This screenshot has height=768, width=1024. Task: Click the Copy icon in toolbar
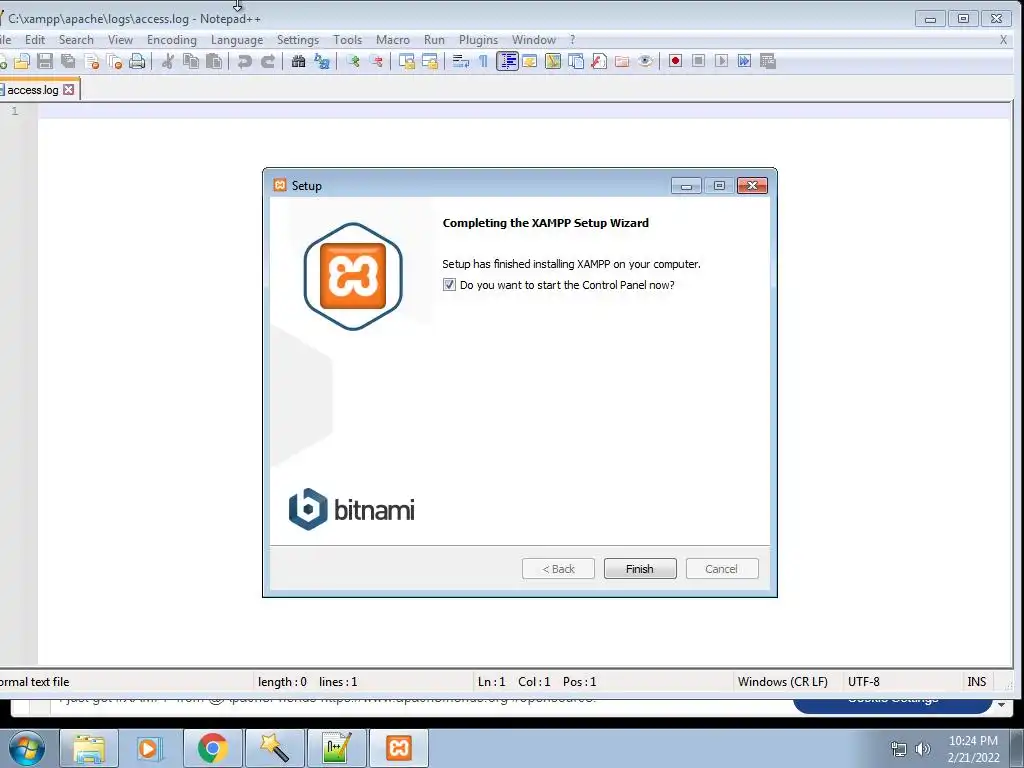[x=191, y=61]
